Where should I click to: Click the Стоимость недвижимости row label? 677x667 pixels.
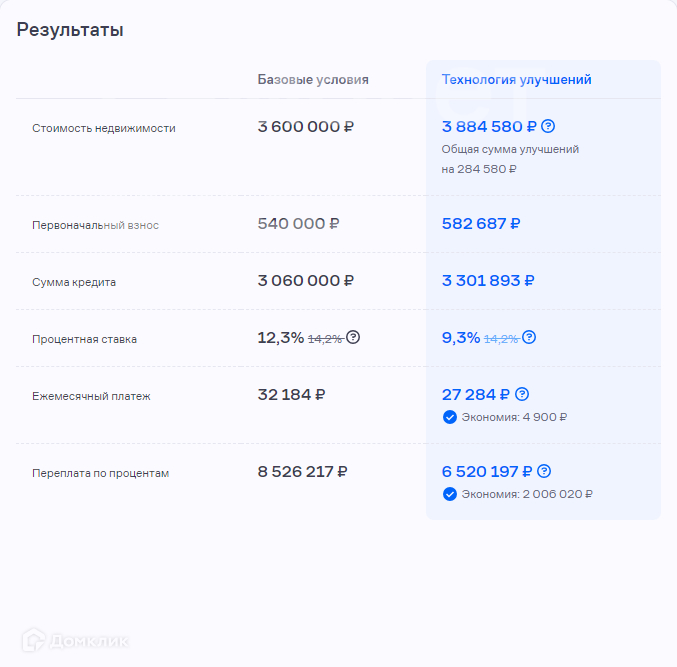coord(104,128)
